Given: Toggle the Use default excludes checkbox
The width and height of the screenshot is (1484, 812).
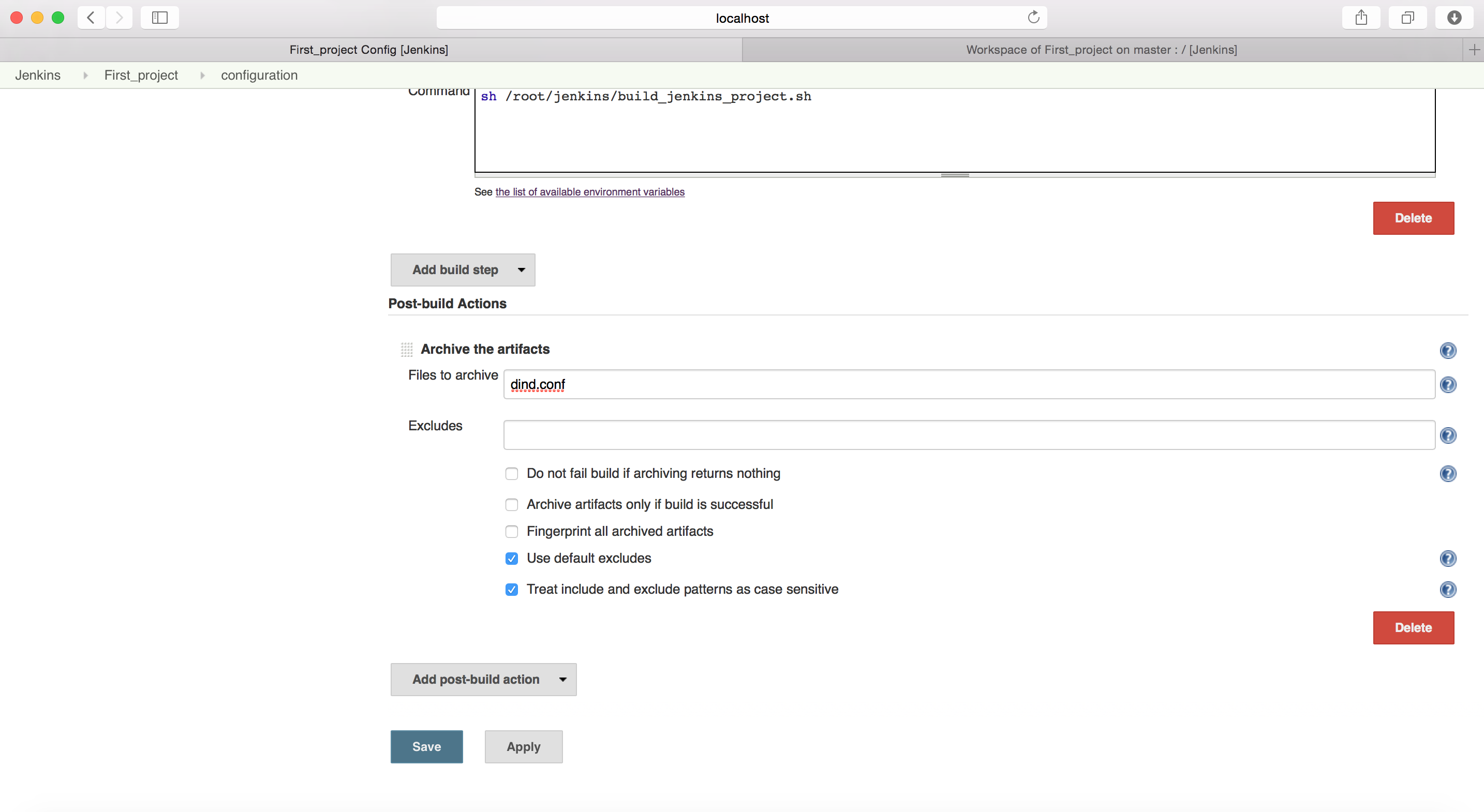Looking at the screenshot, I should 511,558.
